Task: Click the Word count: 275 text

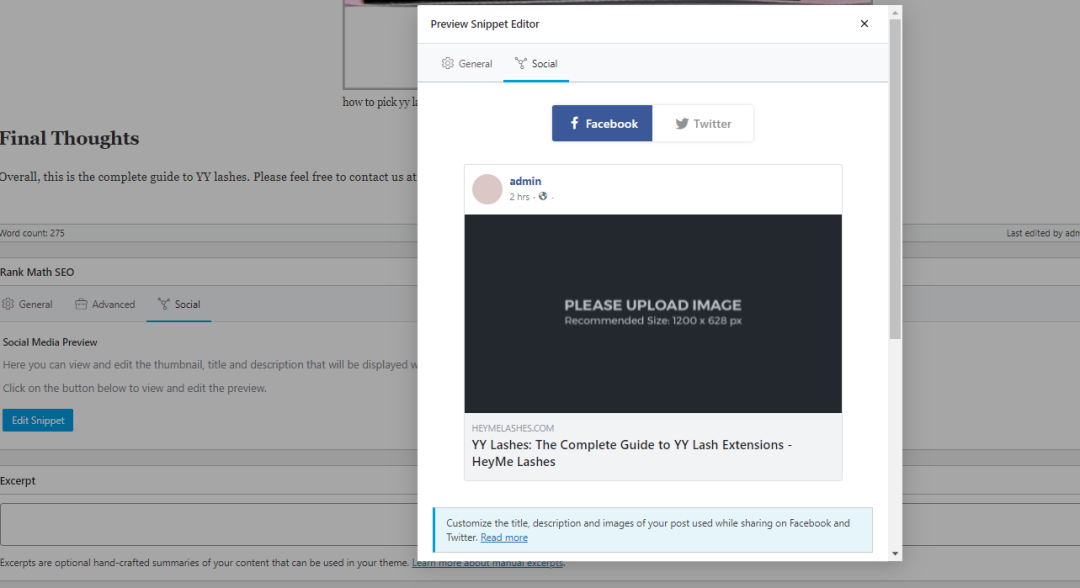Action: (x=32, y=233)
